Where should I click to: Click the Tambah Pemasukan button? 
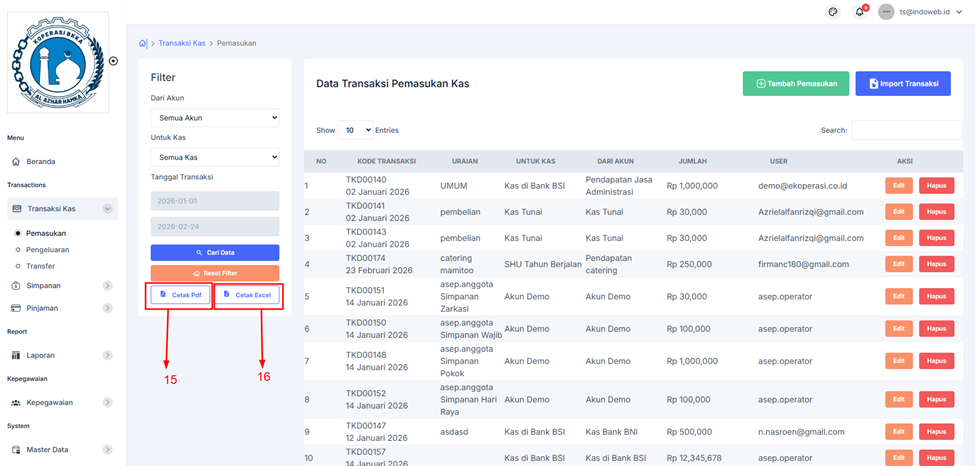[796, 84]
